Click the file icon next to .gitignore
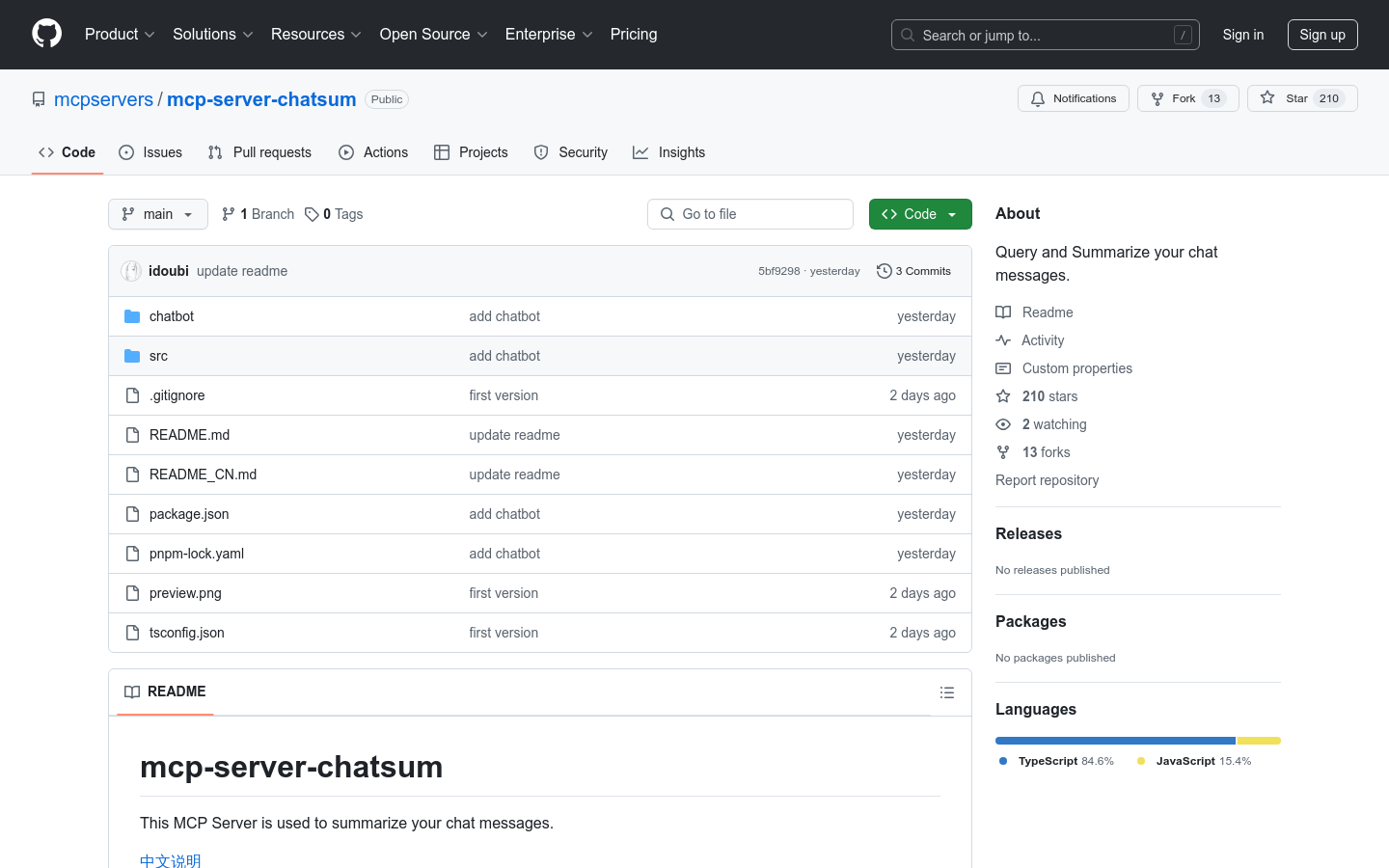The height and width of the screenshot is (868, 1389). pos(132,395)
